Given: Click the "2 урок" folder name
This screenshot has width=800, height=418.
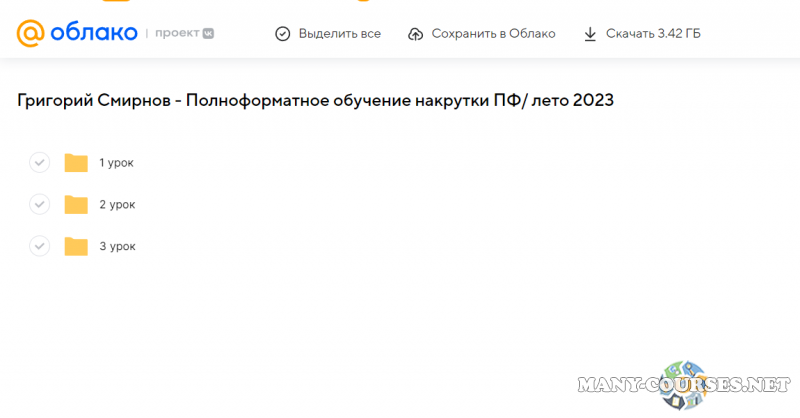Looking at the screenshot, I should click(117, 204).
